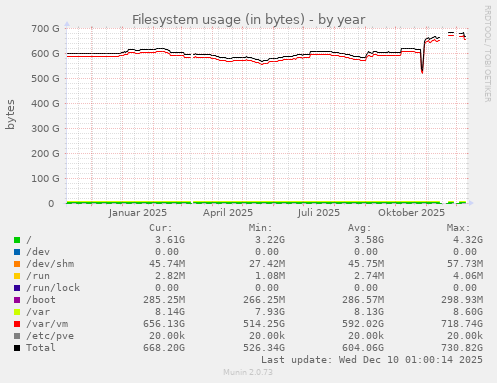The height and width of the screenshot is (383, 497).
Task: Click the /var/vm max value 718.74G
Action: pyautogui.click(x=462, y=324)
